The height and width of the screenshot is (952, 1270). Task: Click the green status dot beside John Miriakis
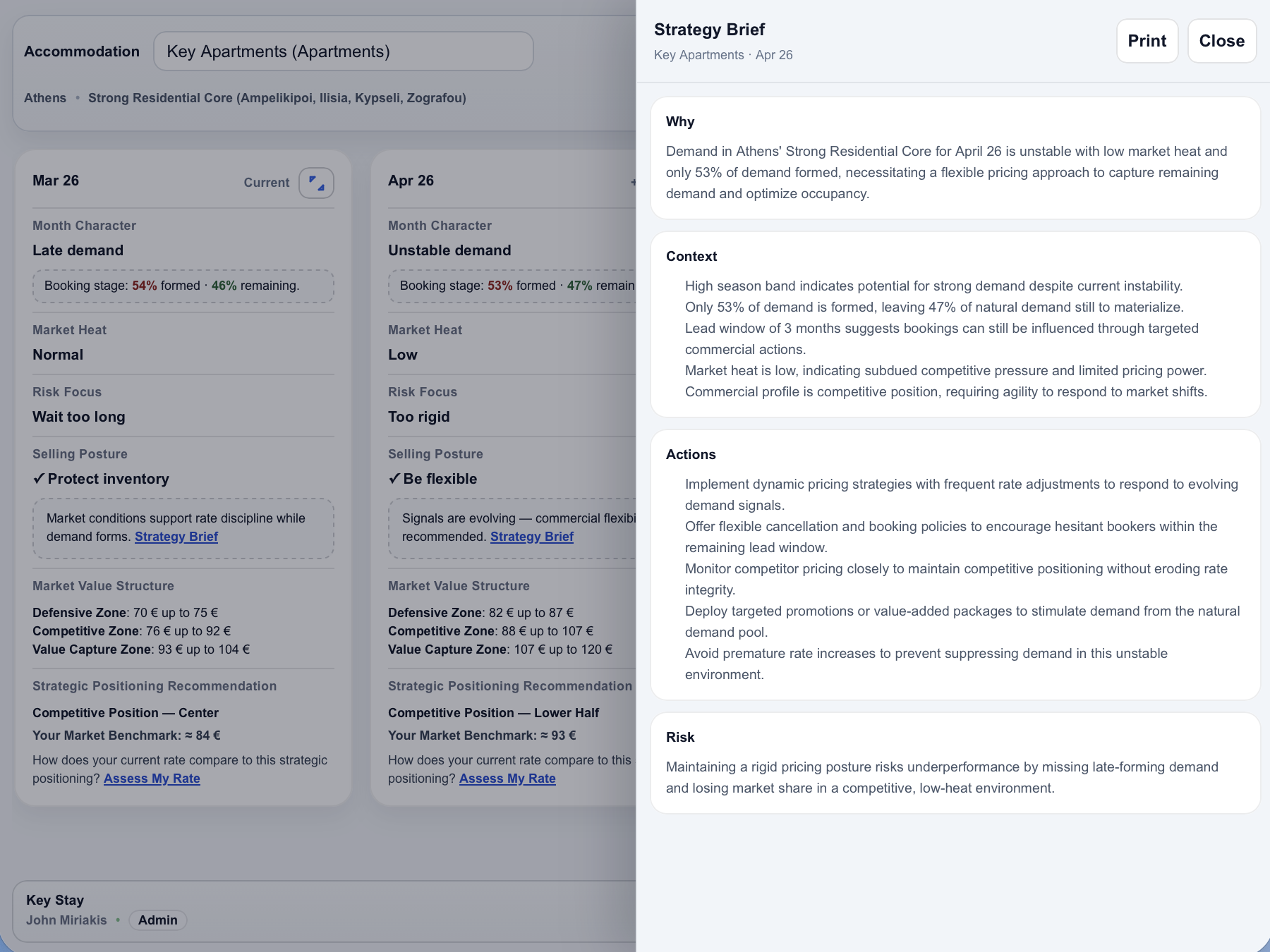tap(118, 920)
